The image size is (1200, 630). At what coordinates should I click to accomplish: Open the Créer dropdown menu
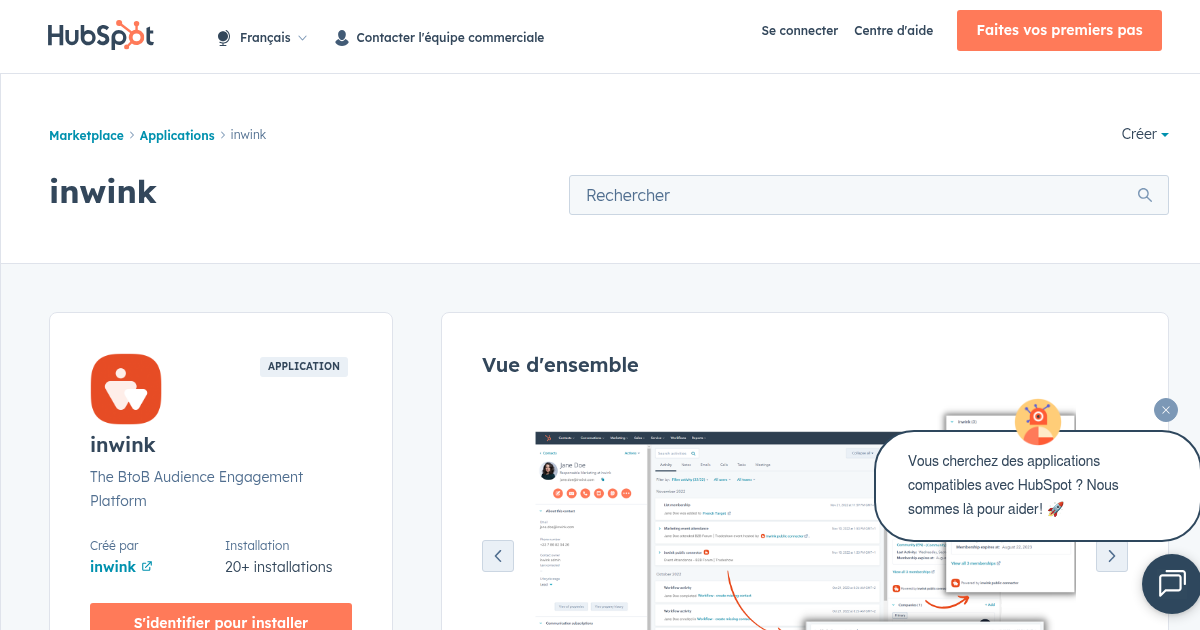(1145, 134)
